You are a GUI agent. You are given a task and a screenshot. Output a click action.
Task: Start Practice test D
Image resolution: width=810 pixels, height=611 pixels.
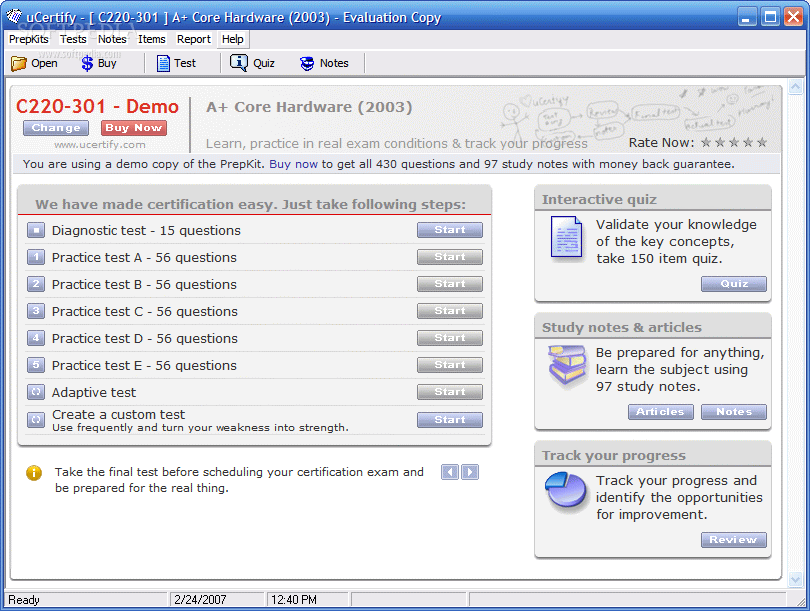tap(450, 338)
